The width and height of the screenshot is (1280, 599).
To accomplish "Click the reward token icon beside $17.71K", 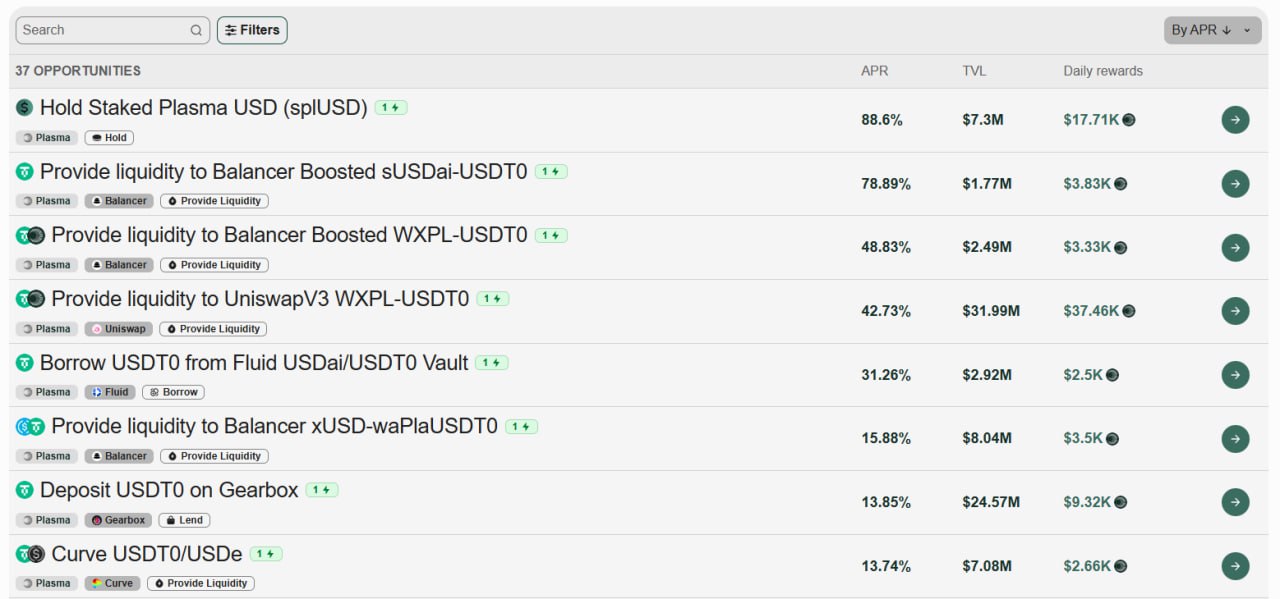I will pyautogui.click(x=1129, y=120).
